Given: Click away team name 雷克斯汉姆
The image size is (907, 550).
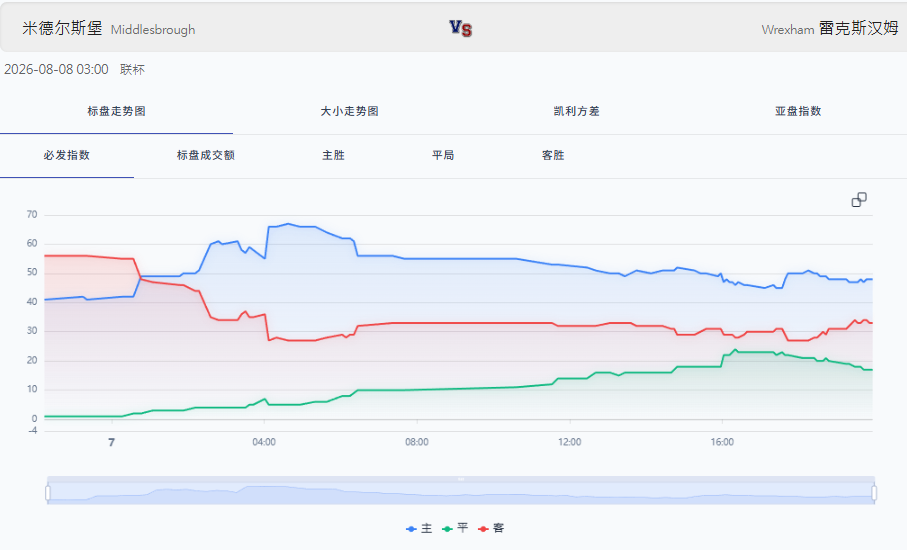Looking at the screenshot, I should 859,28.
